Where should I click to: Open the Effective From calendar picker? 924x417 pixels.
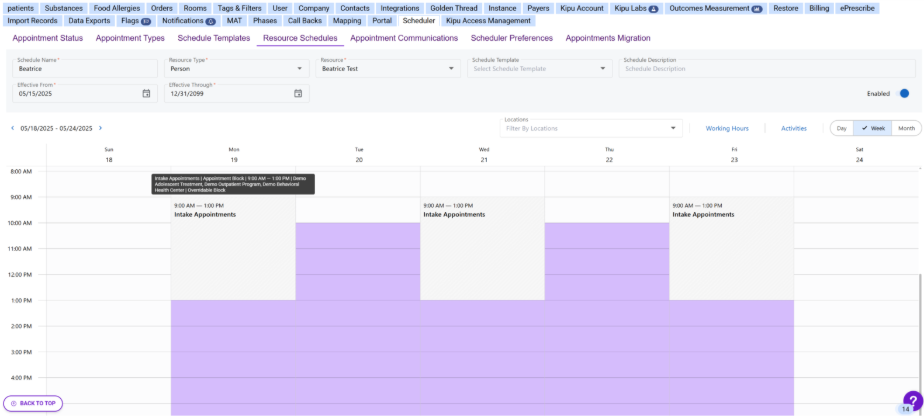point(146,93)
